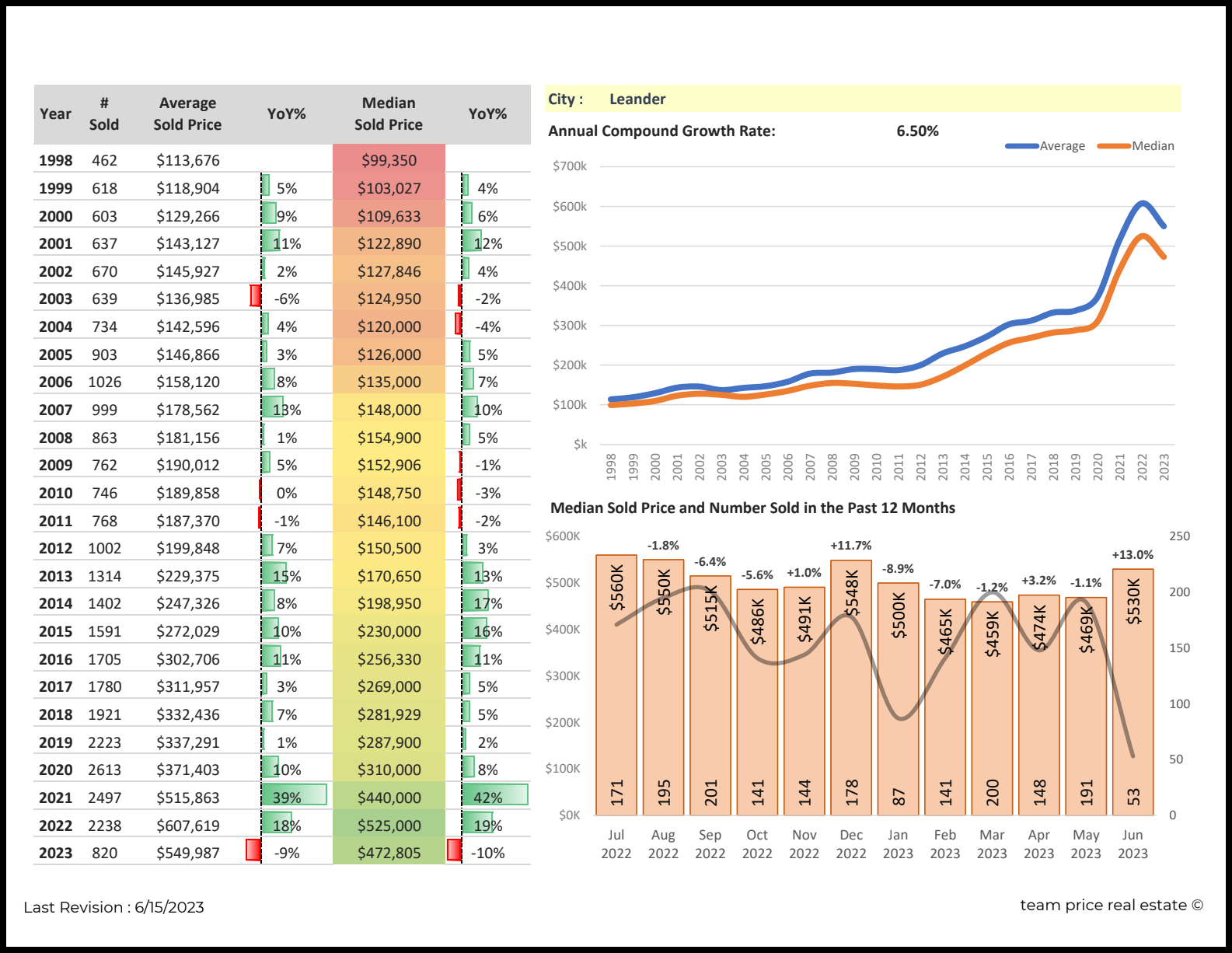The image size is (1232, 953).
Task: Click the red -9% bar in 2023 row
Action: pos(253,850)
